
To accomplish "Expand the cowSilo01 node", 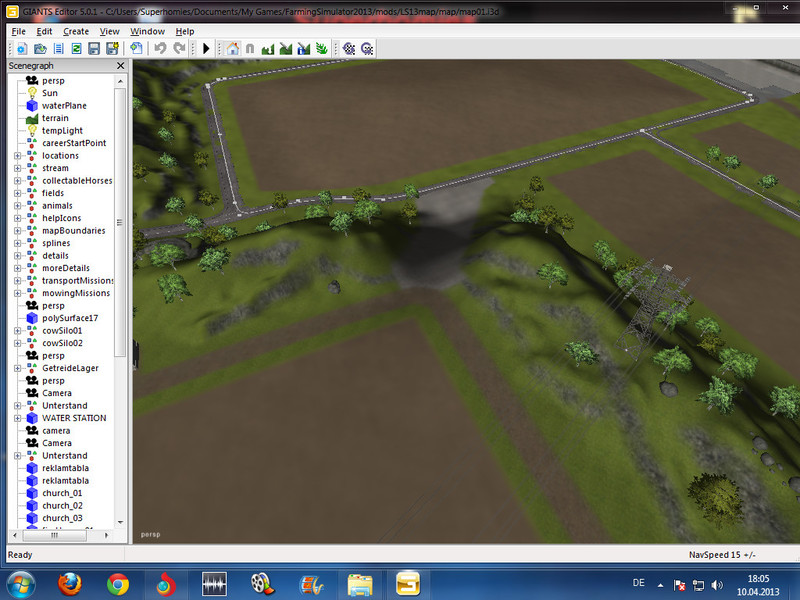I will tap(17, 331).
